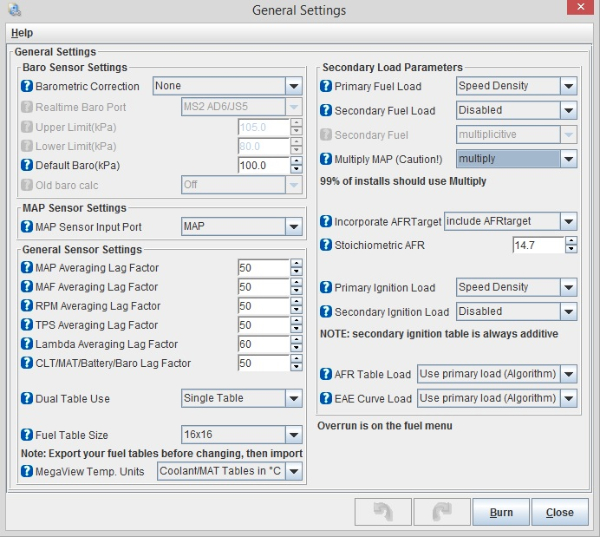Click help icon beside Barometric Correction

(x=27, y=87)
